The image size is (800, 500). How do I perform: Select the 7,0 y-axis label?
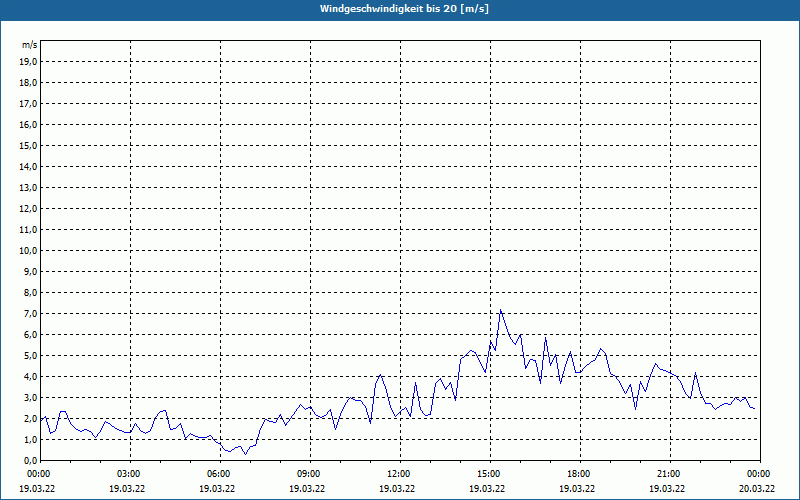(x=30, y=313)
